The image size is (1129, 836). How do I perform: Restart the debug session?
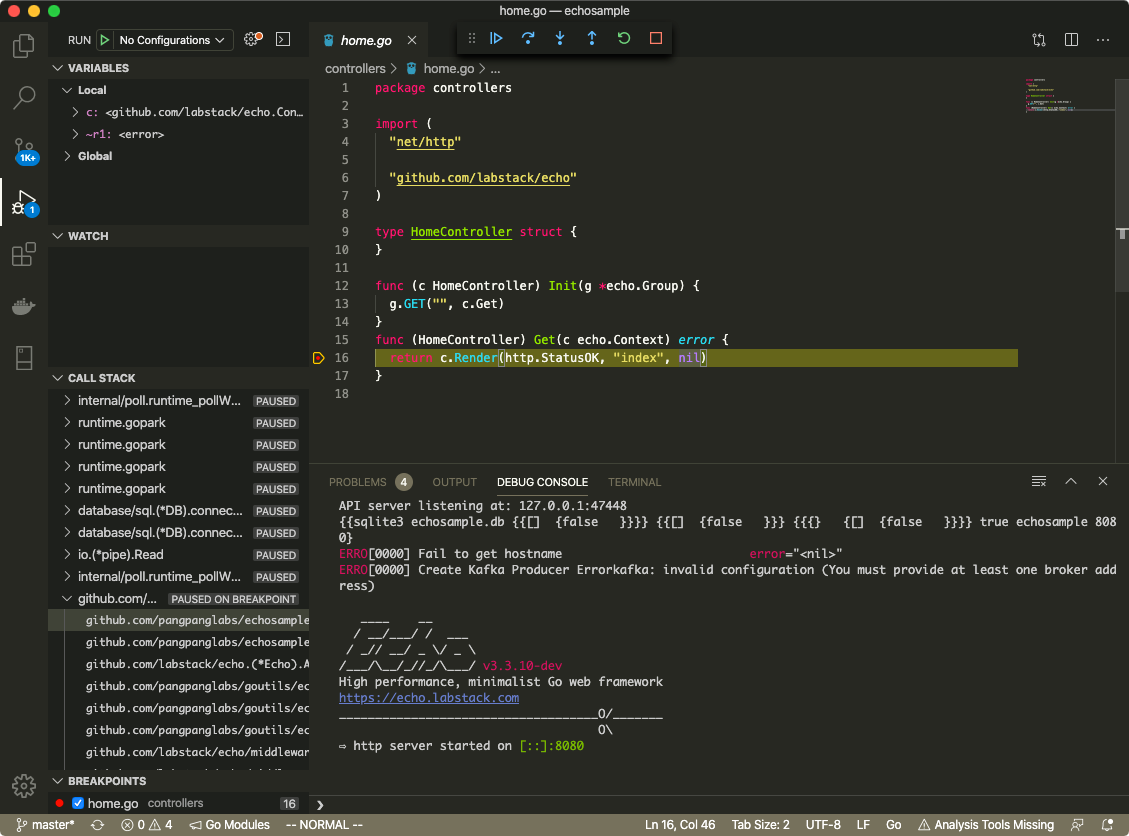click(x=624, y=39)
